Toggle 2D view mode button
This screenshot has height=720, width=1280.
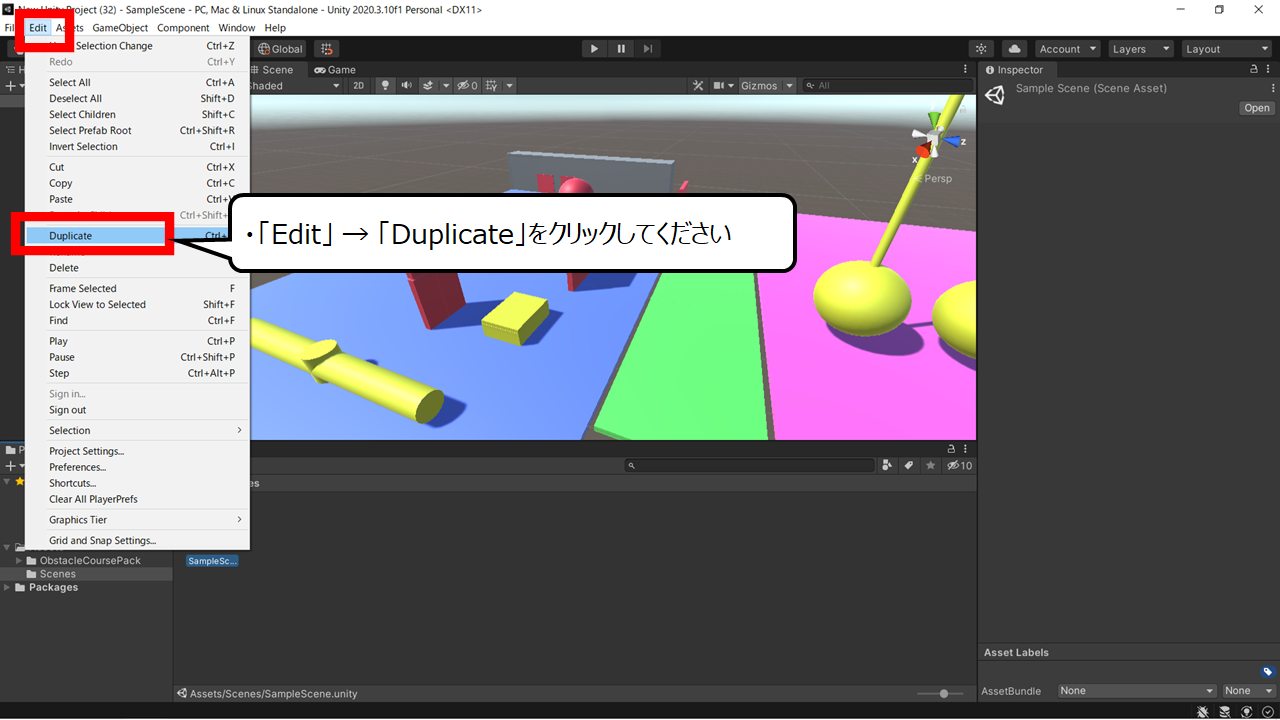359,86
